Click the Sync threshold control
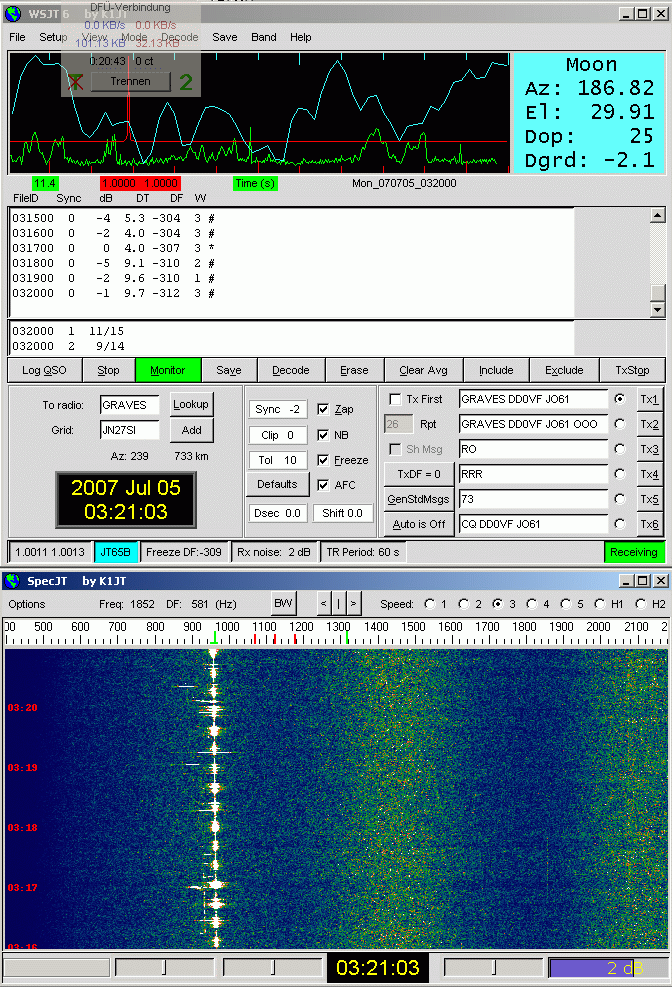The width and height of the screenshot is (672, 987). 277,409
